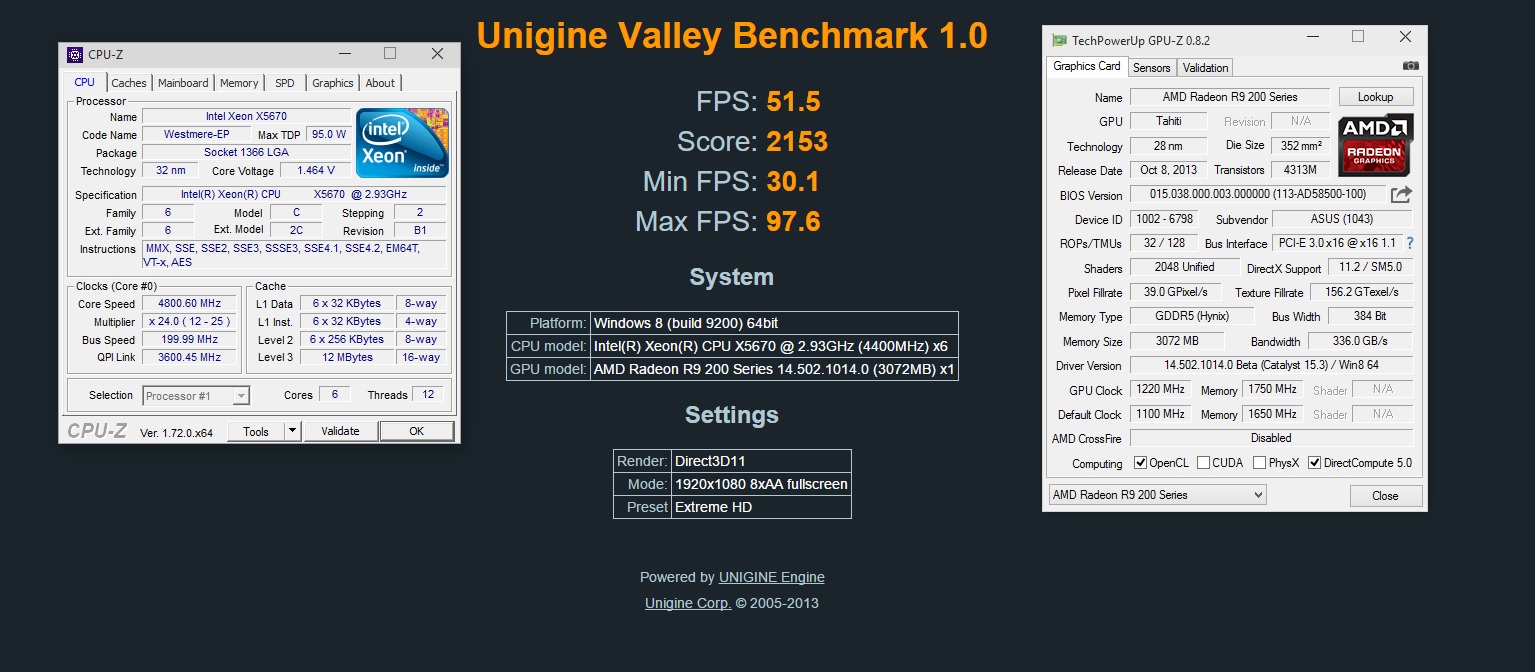1535x672 pixels.
Task: Switch to the Mainboard tab
Action: 183,83
